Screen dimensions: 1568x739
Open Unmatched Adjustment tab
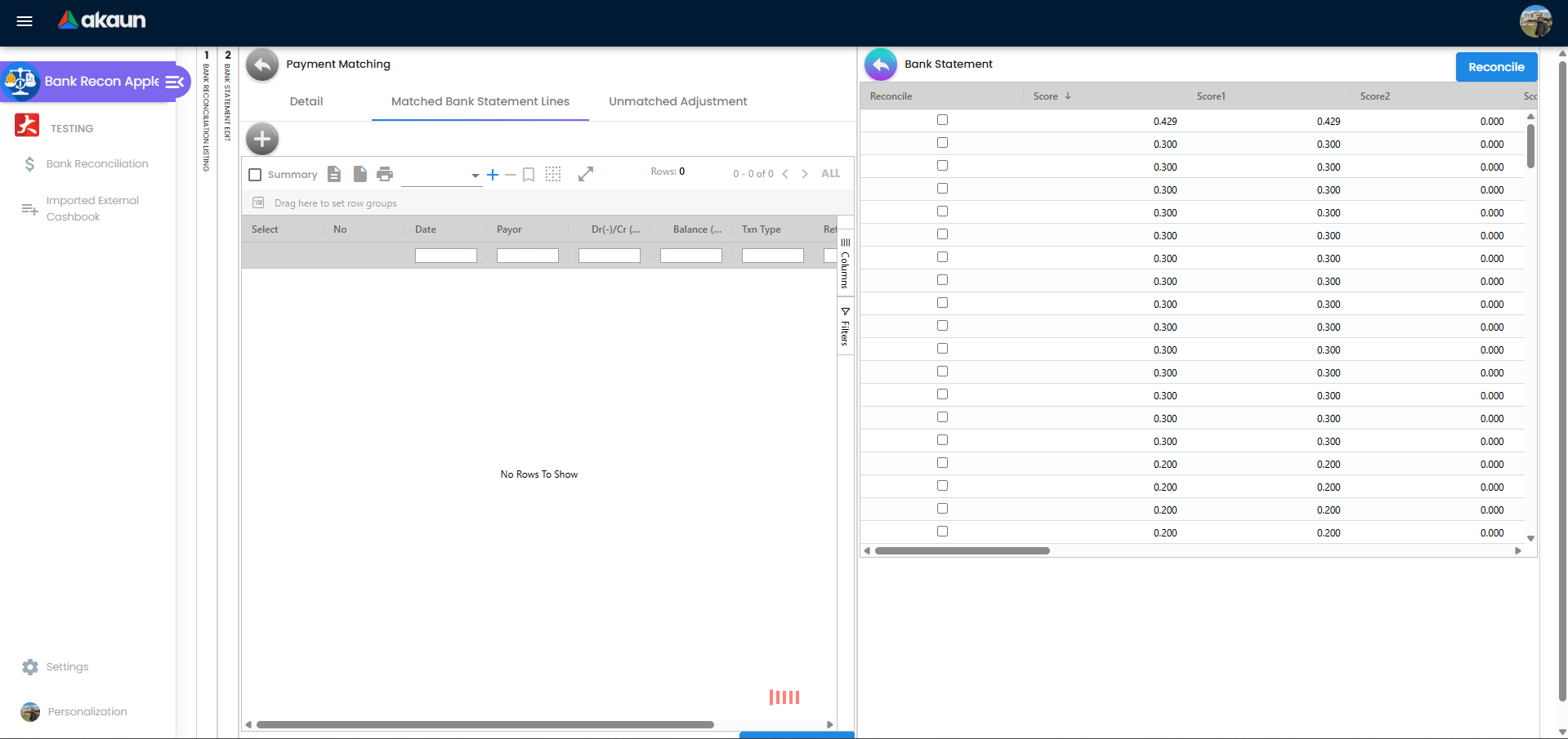pyautogui.click(x=678, y=101)
